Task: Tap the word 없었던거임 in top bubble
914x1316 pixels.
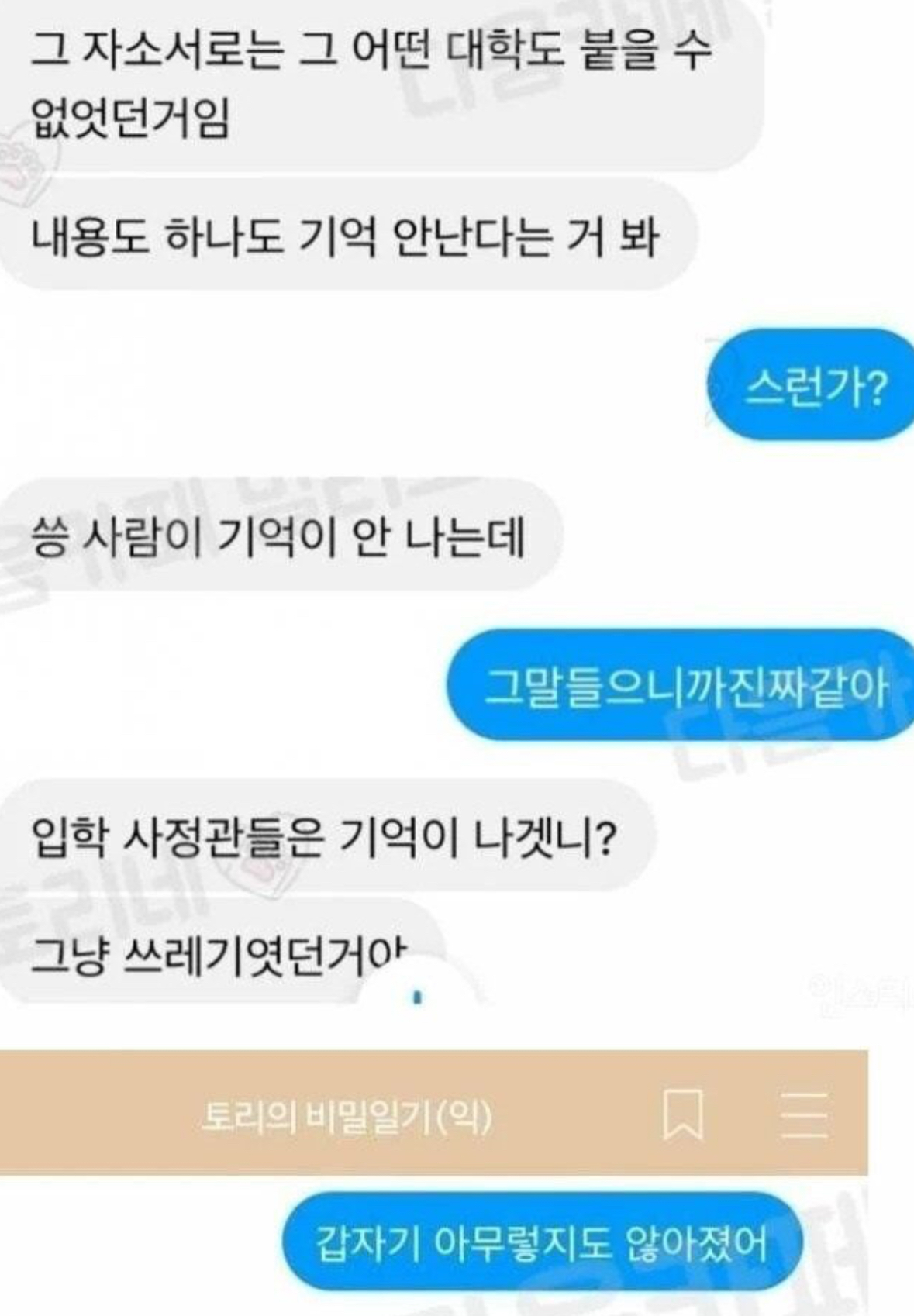Action: point(129,119)
